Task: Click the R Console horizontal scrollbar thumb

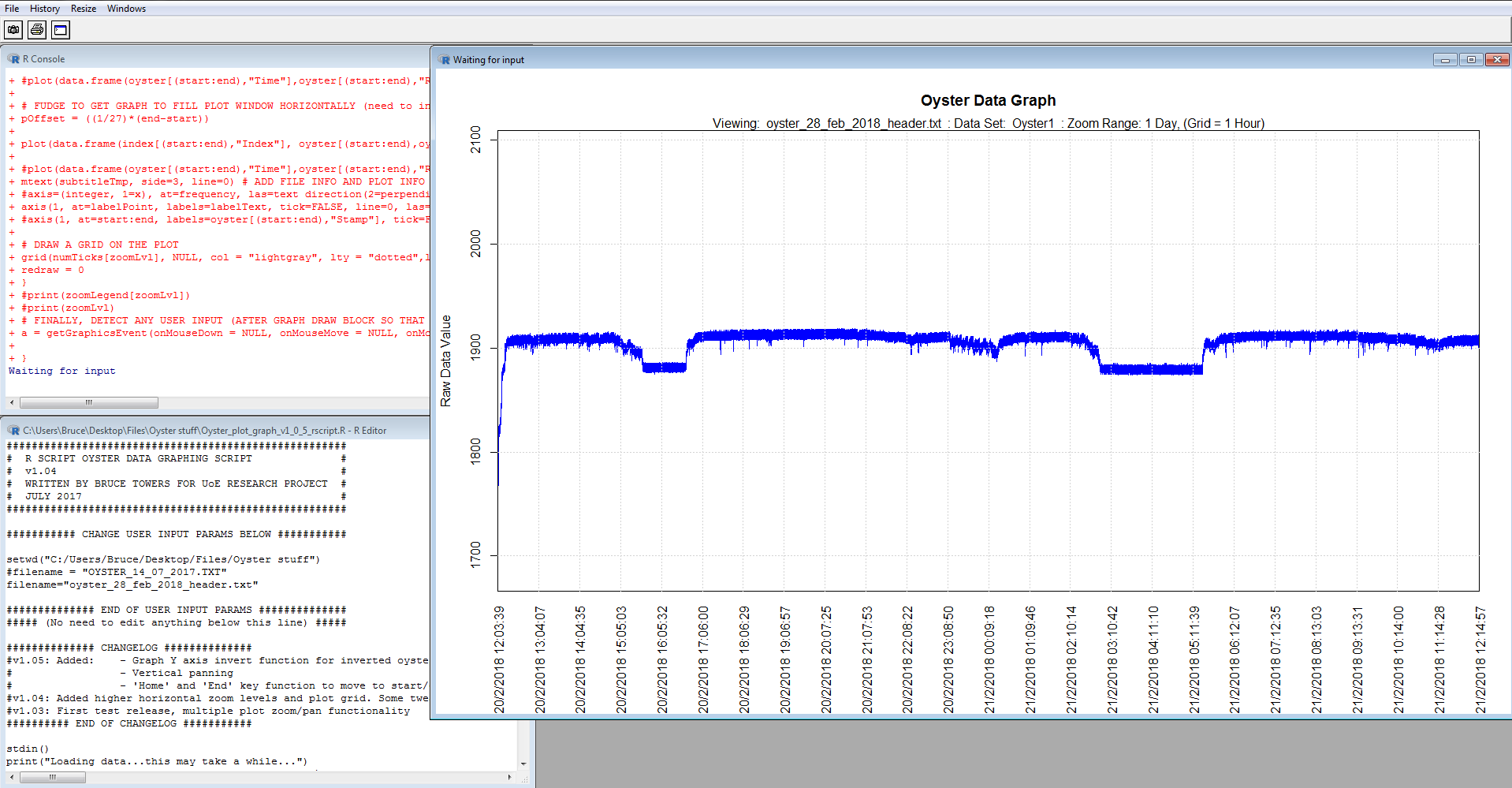Action: [x=88, y=403]
